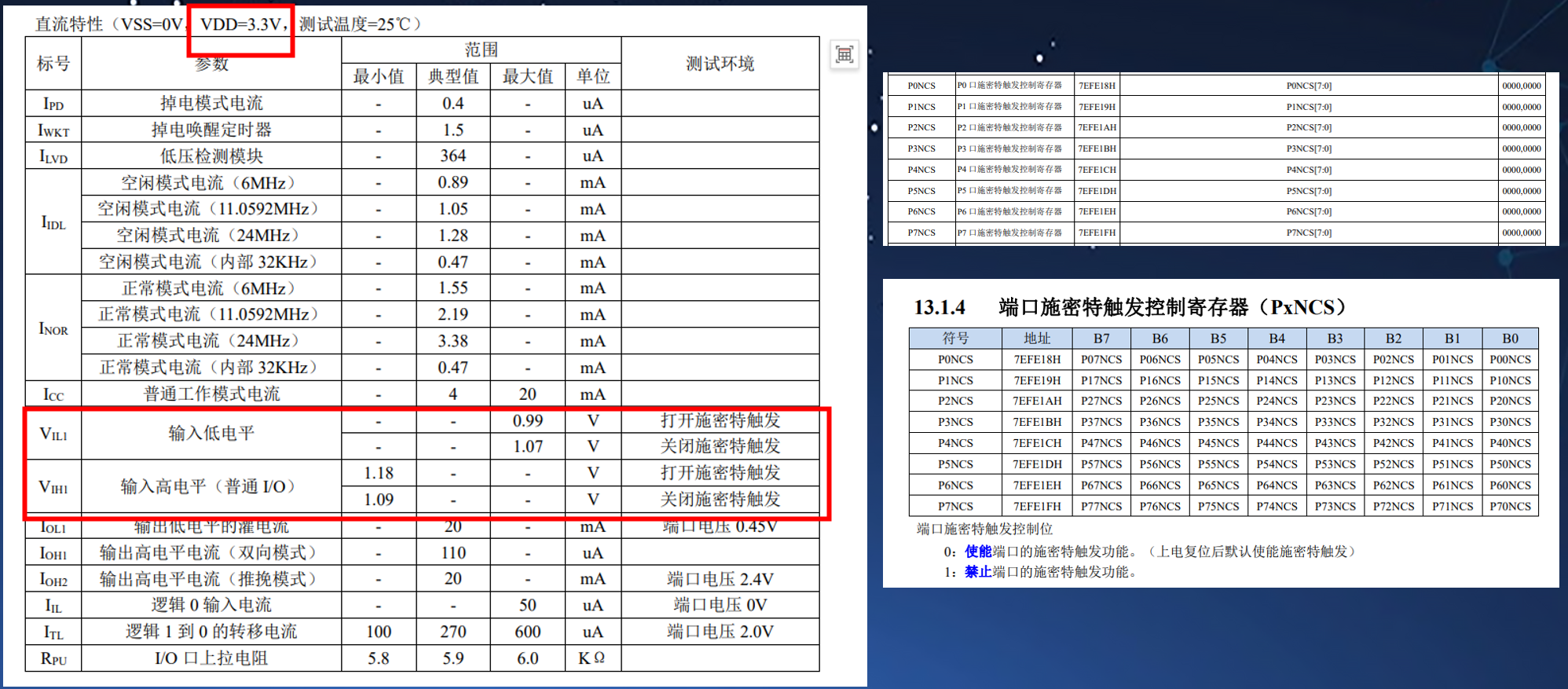
Task: Click the 端口电压 2.4V test condition
Action: coord(720,579)
